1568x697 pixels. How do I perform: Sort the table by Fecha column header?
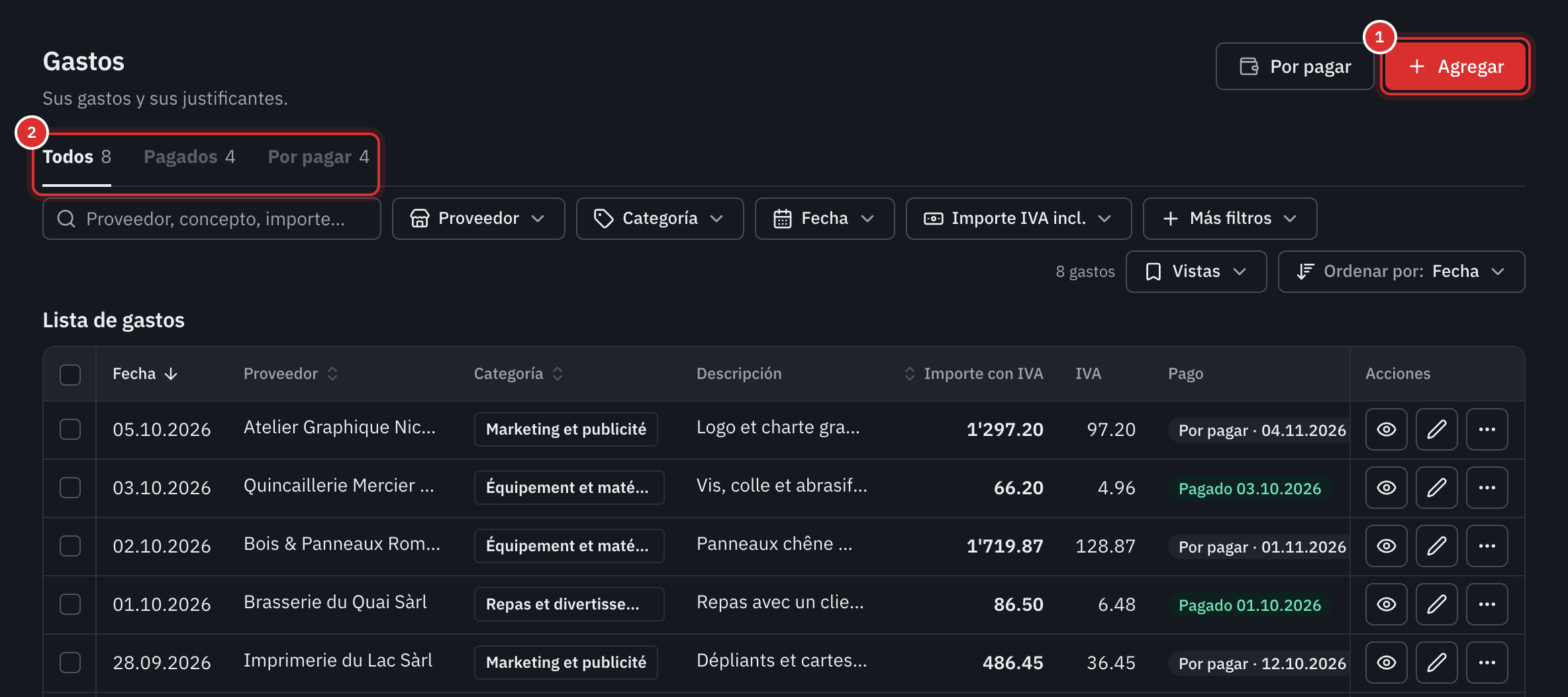coord(145,374)
